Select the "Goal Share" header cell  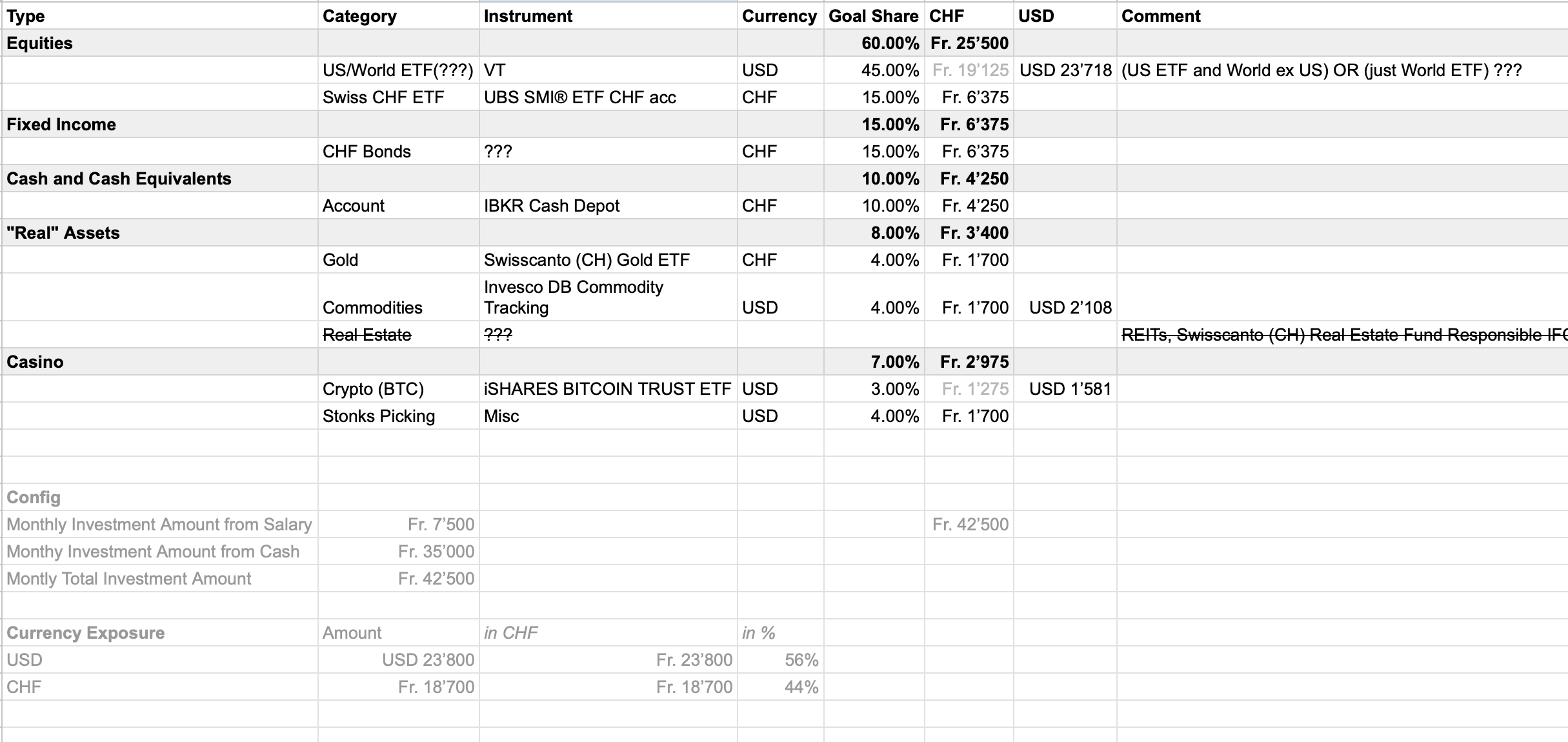coord(873,16)
